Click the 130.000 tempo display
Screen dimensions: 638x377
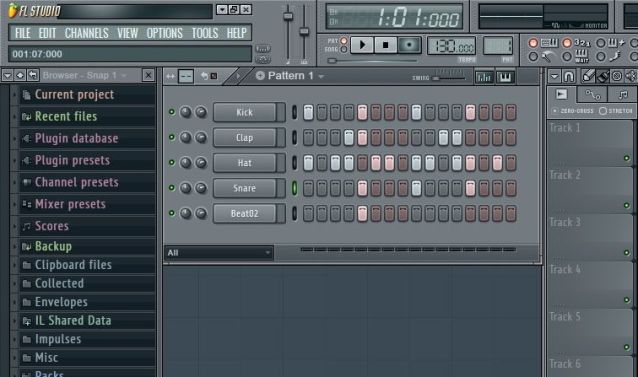(452, 46)
